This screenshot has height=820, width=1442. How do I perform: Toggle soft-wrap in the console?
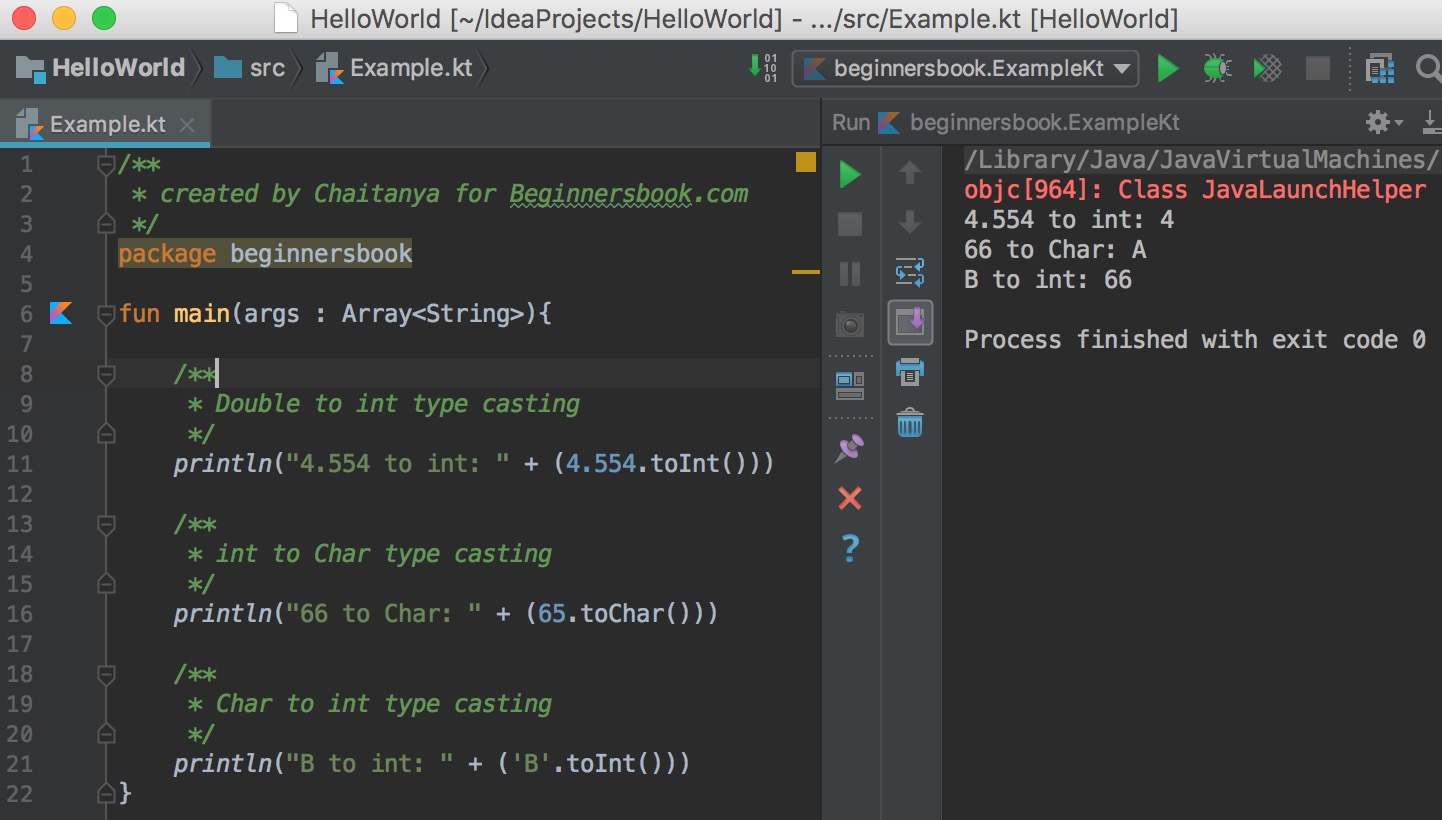[x=910, y=271]
